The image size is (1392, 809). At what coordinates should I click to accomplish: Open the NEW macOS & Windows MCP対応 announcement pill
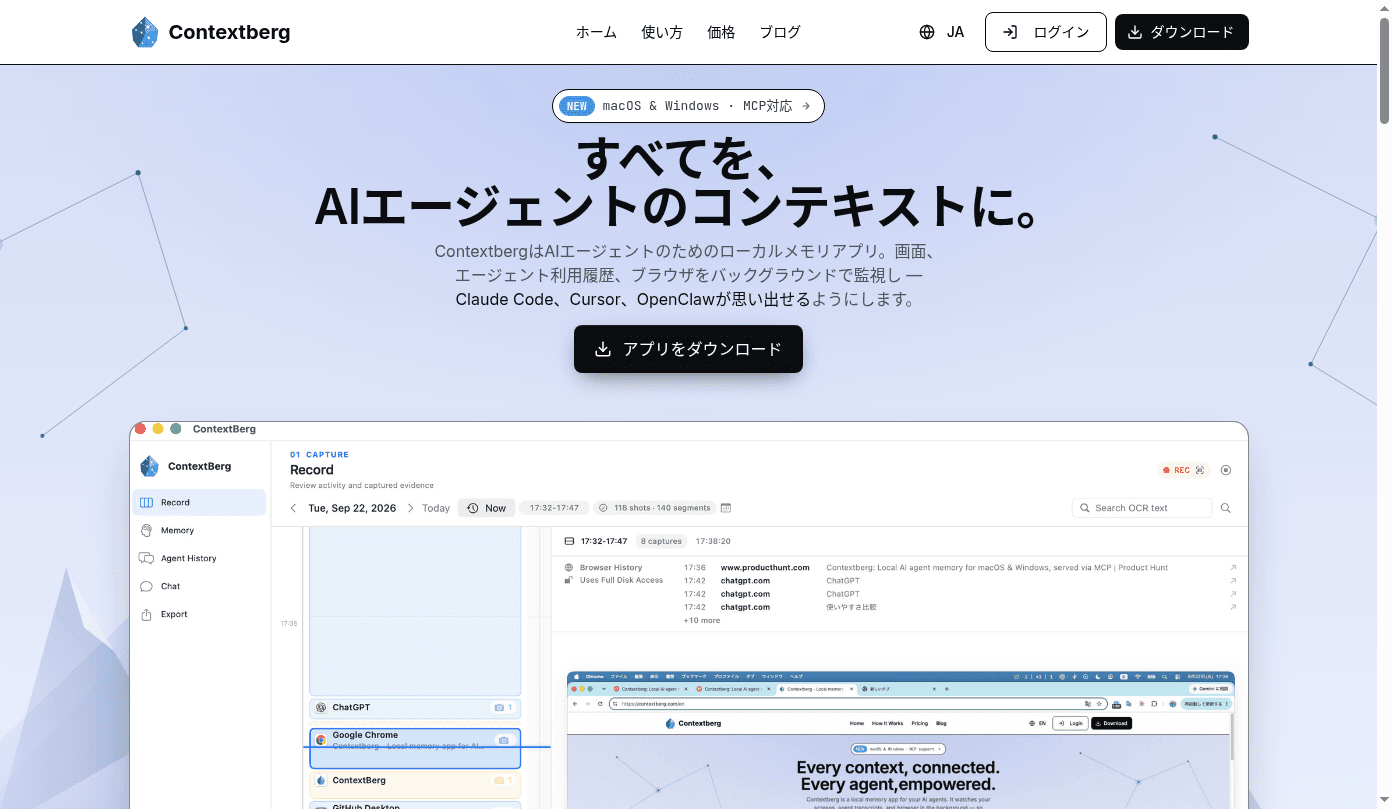click(688, 106)
